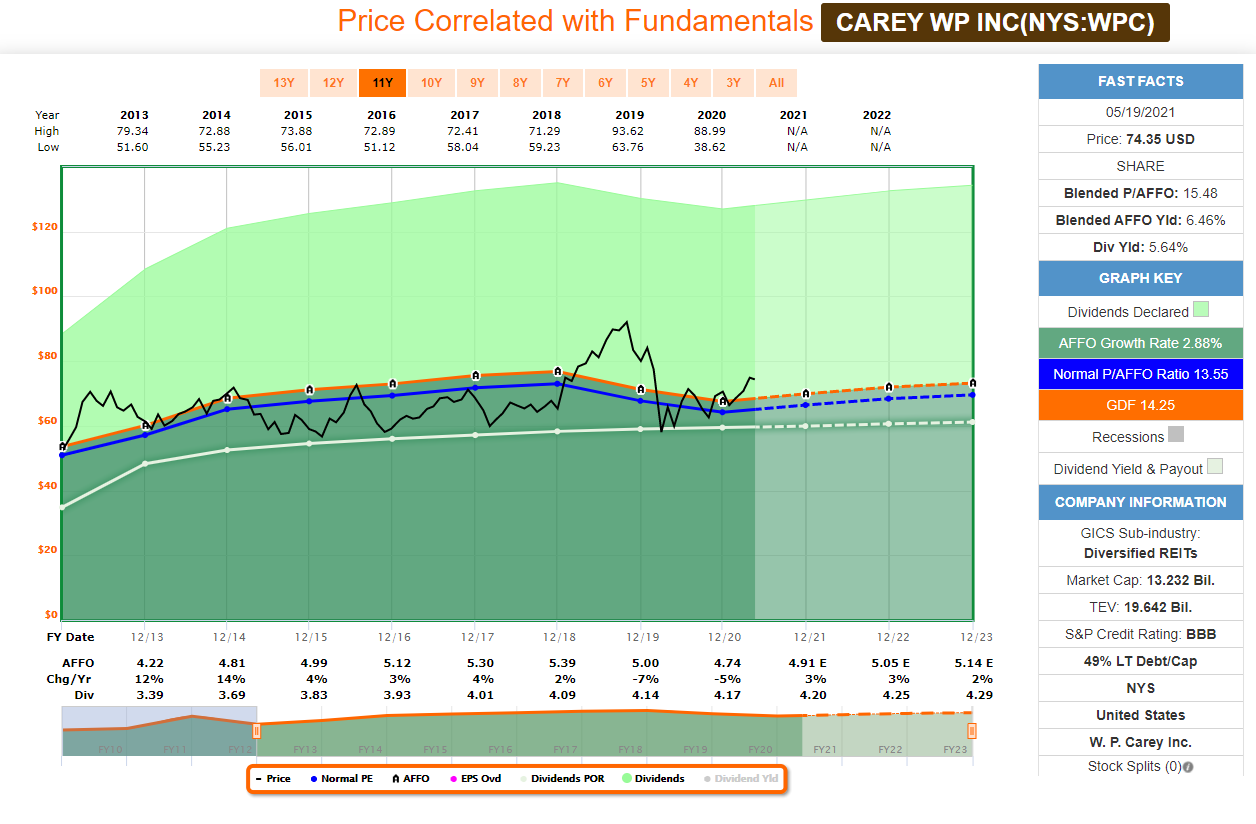Click the Normal P/AFFO Ratio 13.55 bar
Screen dimensions: 1256x824
(1140, 375)
